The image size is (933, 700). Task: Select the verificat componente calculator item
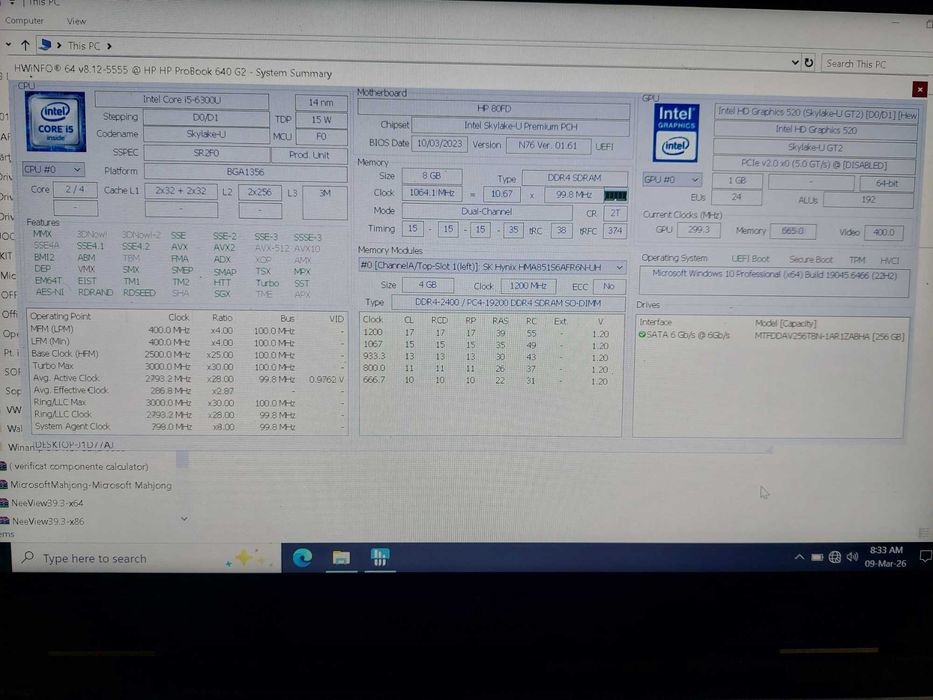(78, 467)
